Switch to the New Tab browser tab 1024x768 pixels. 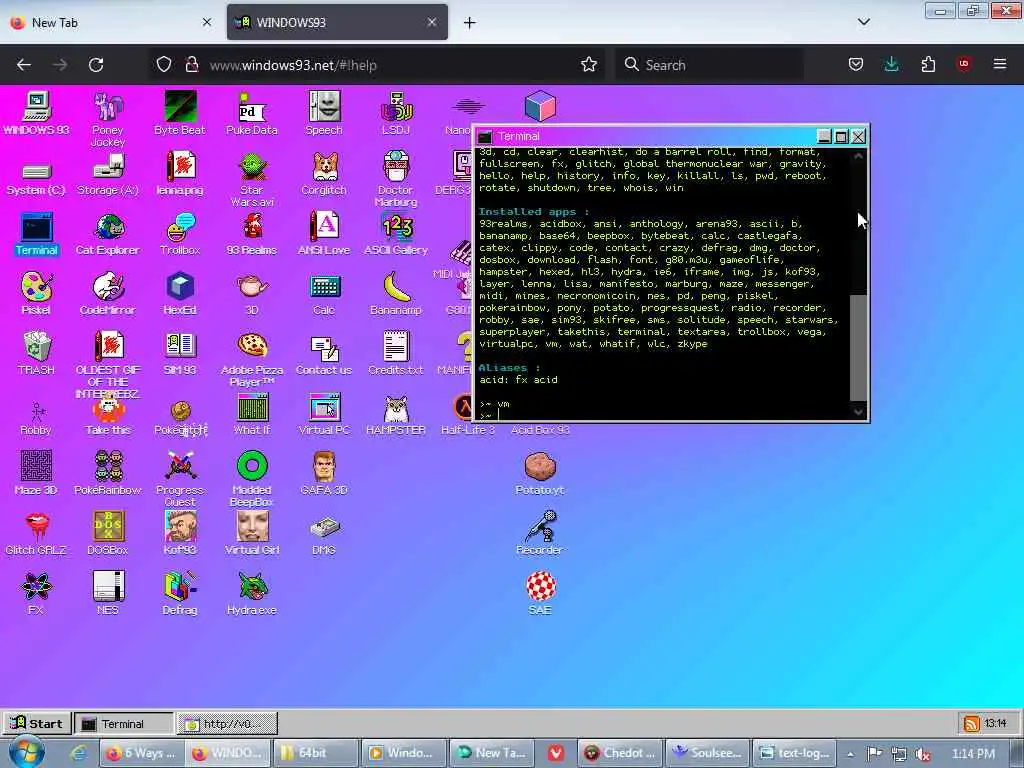tap(111, 22)
